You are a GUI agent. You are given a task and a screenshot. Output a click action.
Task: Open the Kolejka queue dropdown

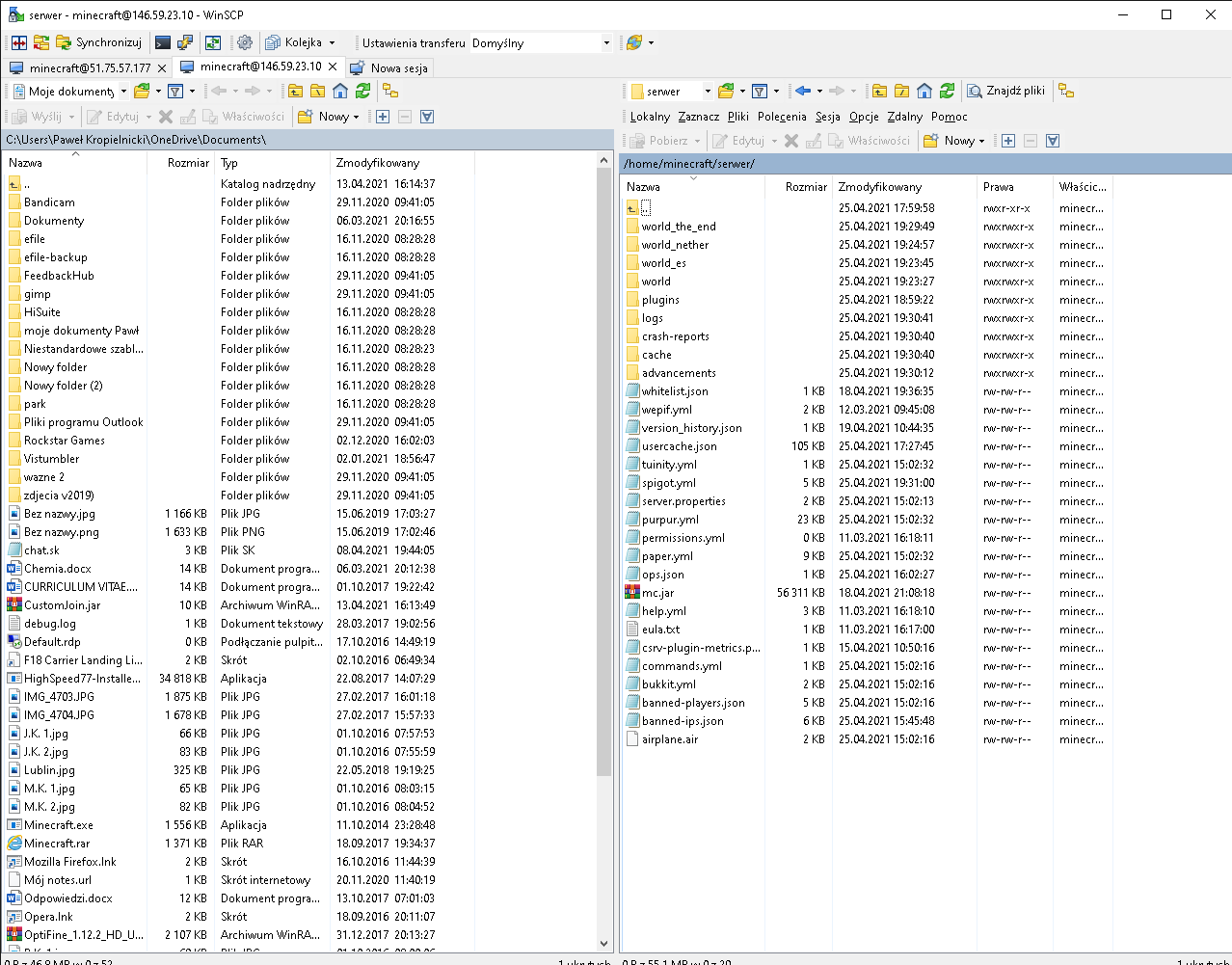click(332, 42)
